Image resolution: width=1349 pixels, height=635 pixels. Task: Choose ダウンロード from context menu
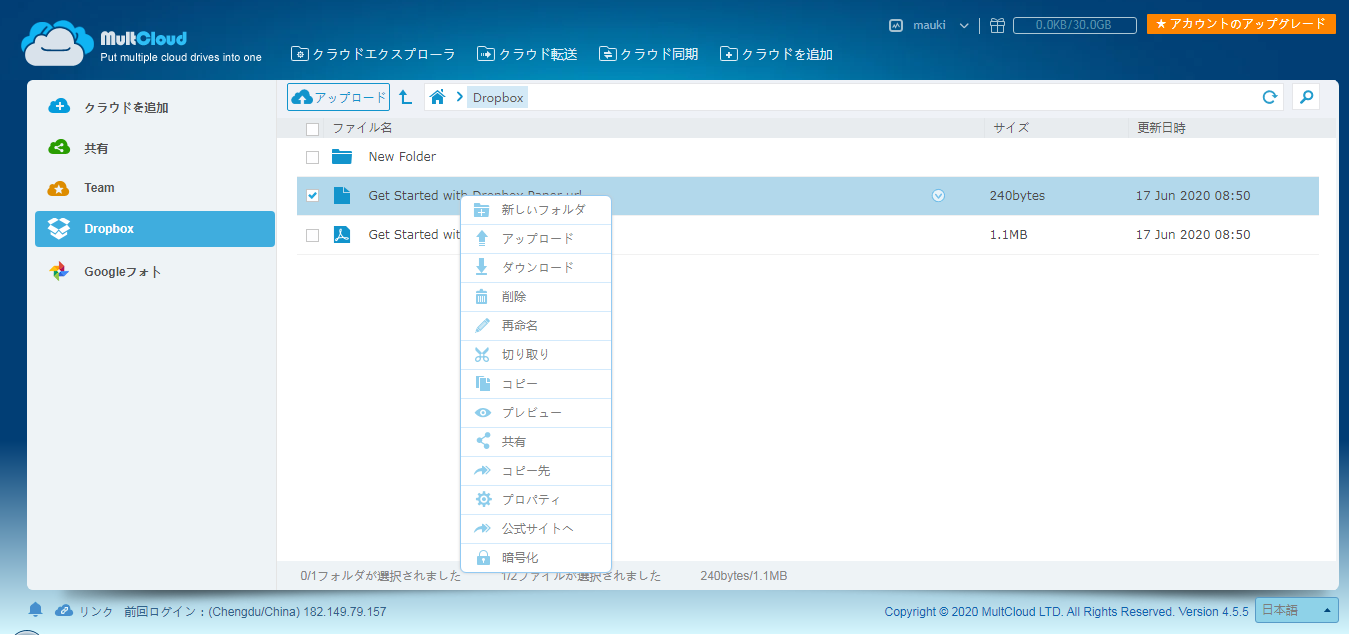pyautogui.click(x=536, y=268)
